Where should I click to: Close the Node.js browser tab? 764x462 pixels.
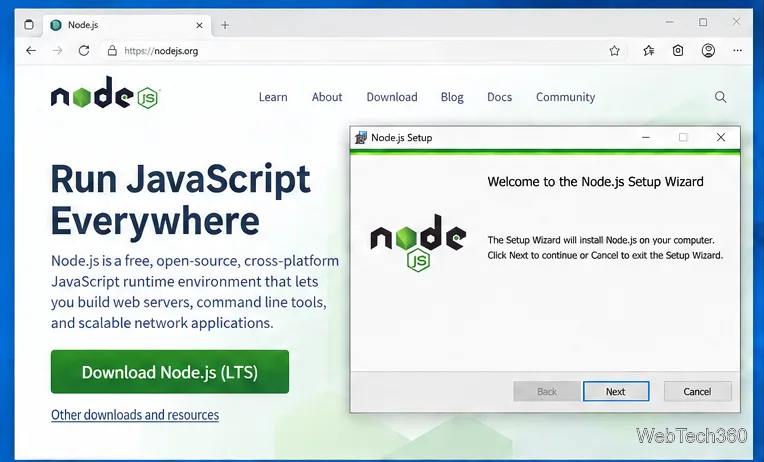(x=199, y=25)
